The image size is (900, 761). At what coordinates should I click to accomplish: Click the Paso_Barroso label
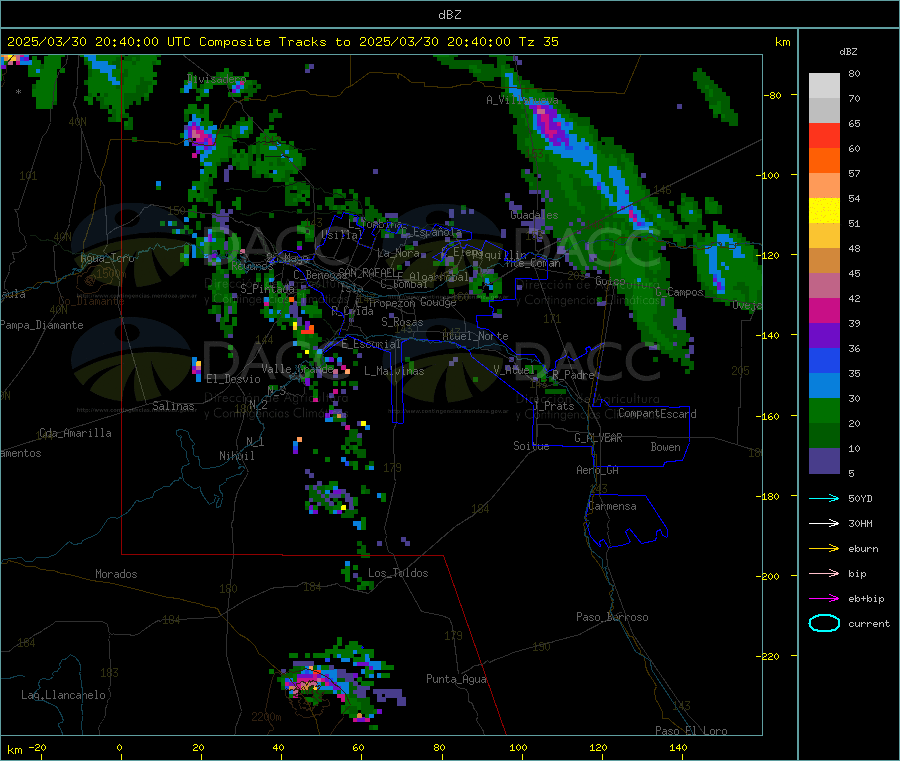[612, 617]
